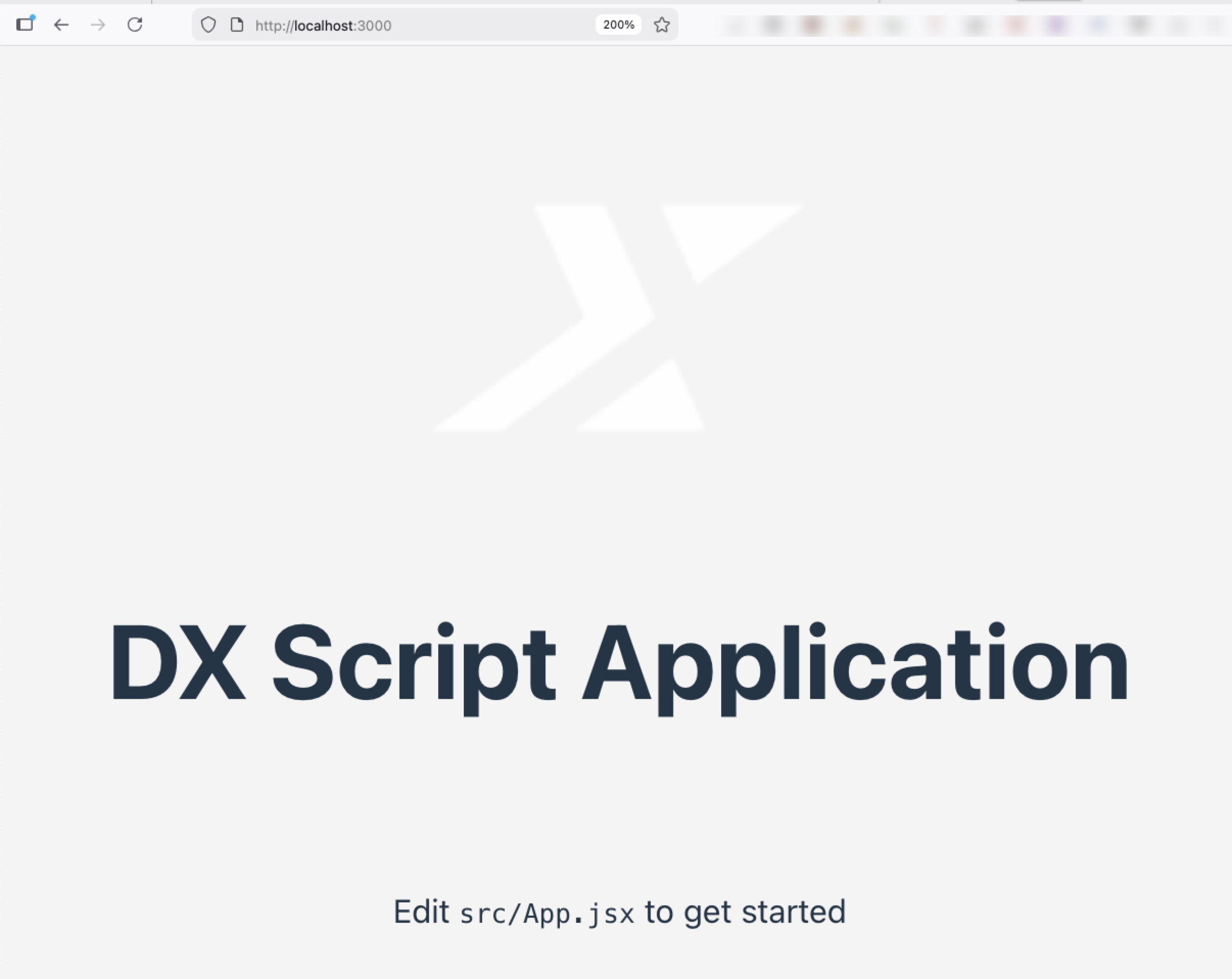Navigate back using the back arrow
This screenshot has height=979, width=1232.
coord(61,25)
